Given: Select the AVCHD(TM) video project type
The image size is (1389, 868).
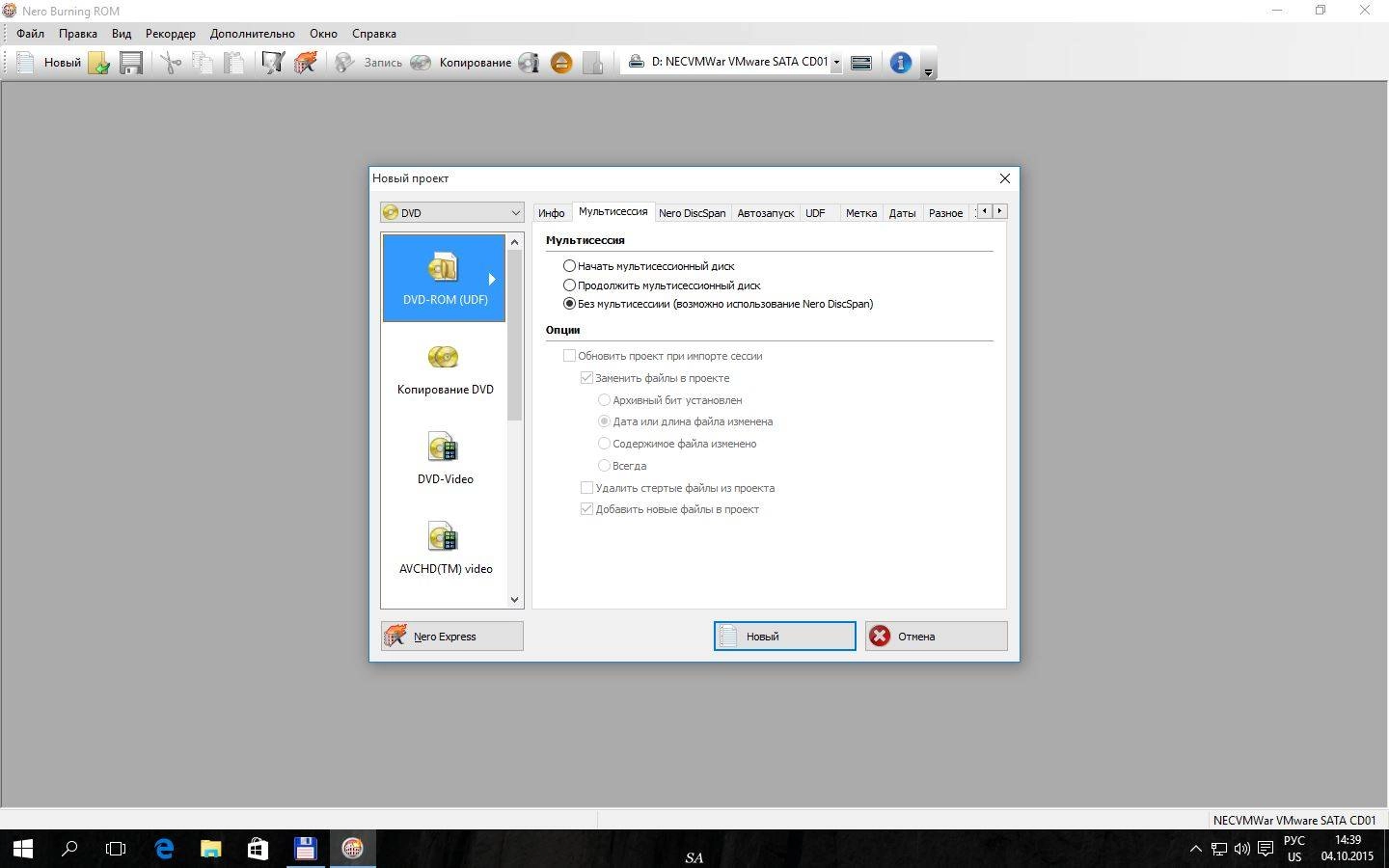Looking at the screenshot, I should 444,549.
